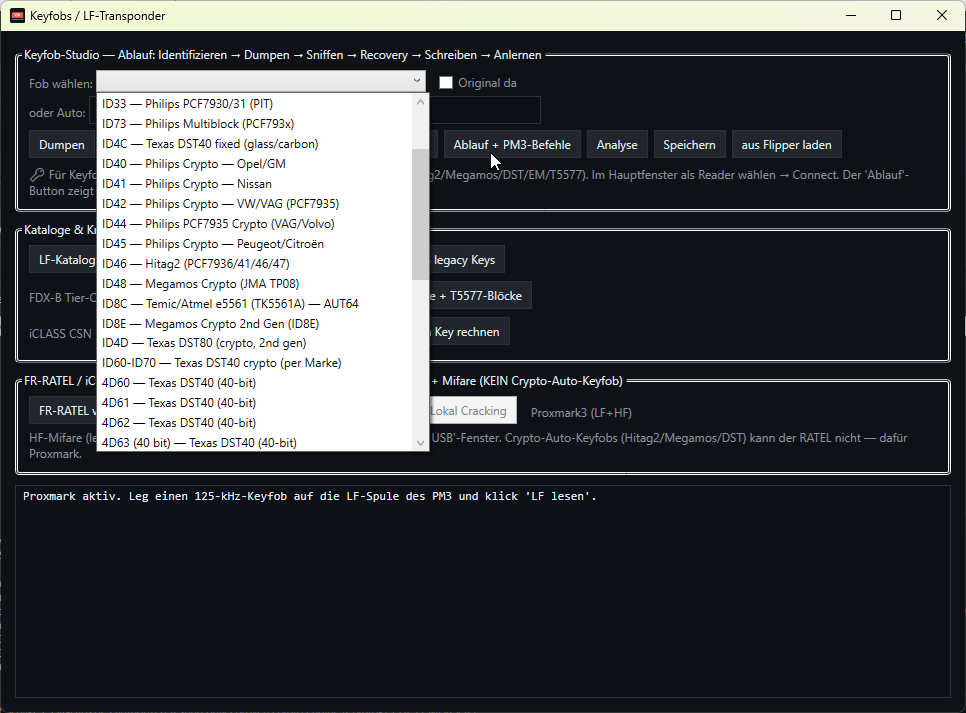Open the 'LF-Katalog' button
The width and height of the screenshot is (966, 713).
click(x=63, y=259)
